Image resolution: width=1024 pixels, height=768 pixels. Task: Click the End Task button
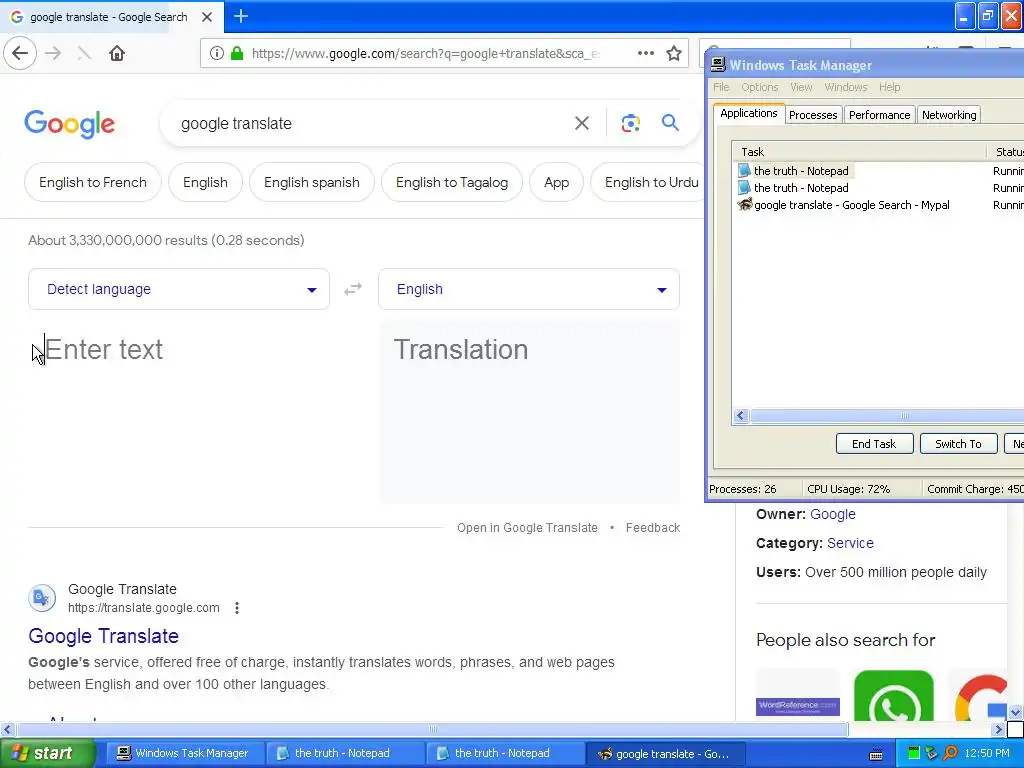click(x=874, y=443)
